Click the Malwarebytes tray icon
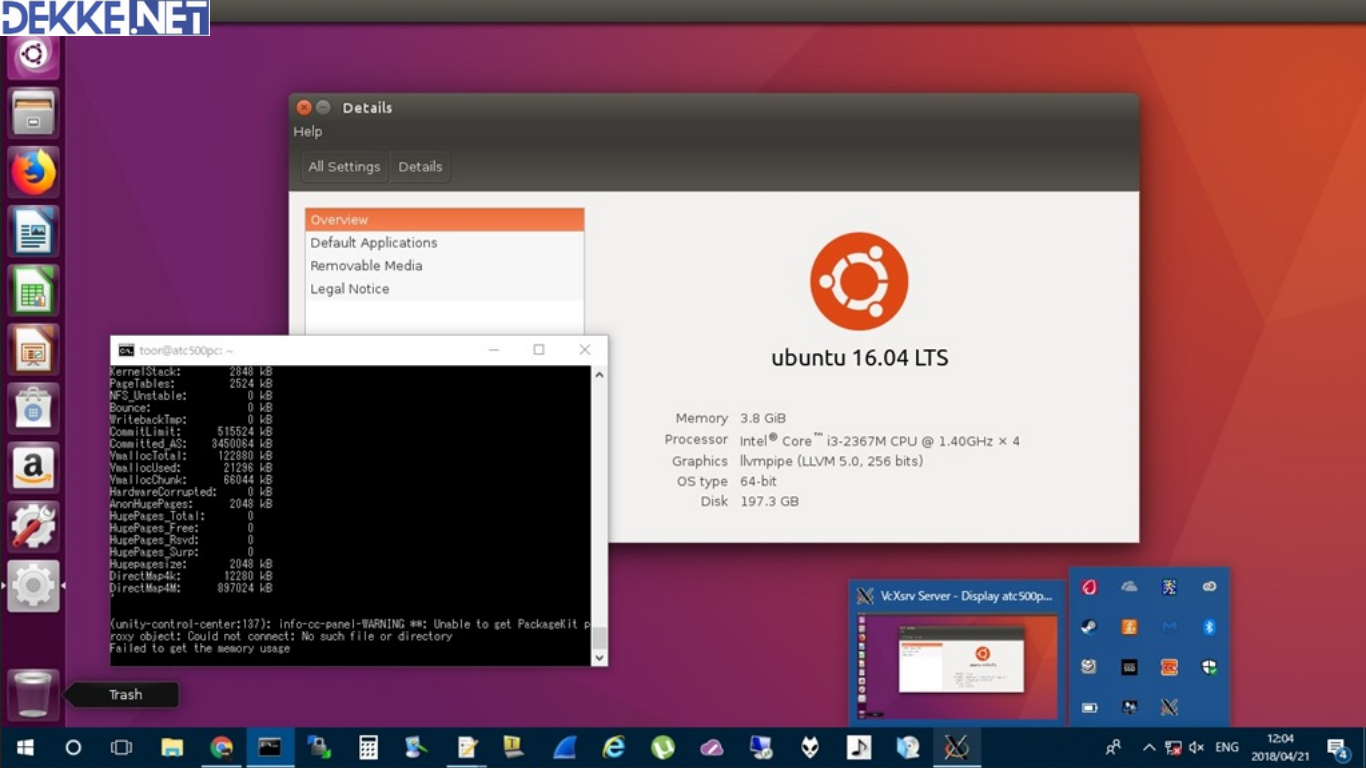The image size is (1366, 768). (x=1169, y=627)
